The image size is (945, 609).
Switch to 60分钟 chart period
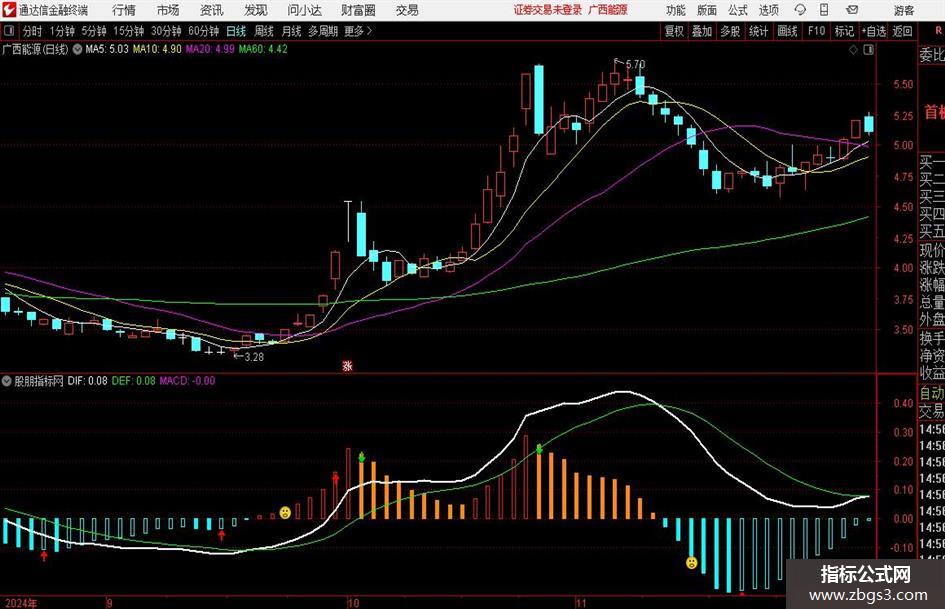tap(203, 31)
